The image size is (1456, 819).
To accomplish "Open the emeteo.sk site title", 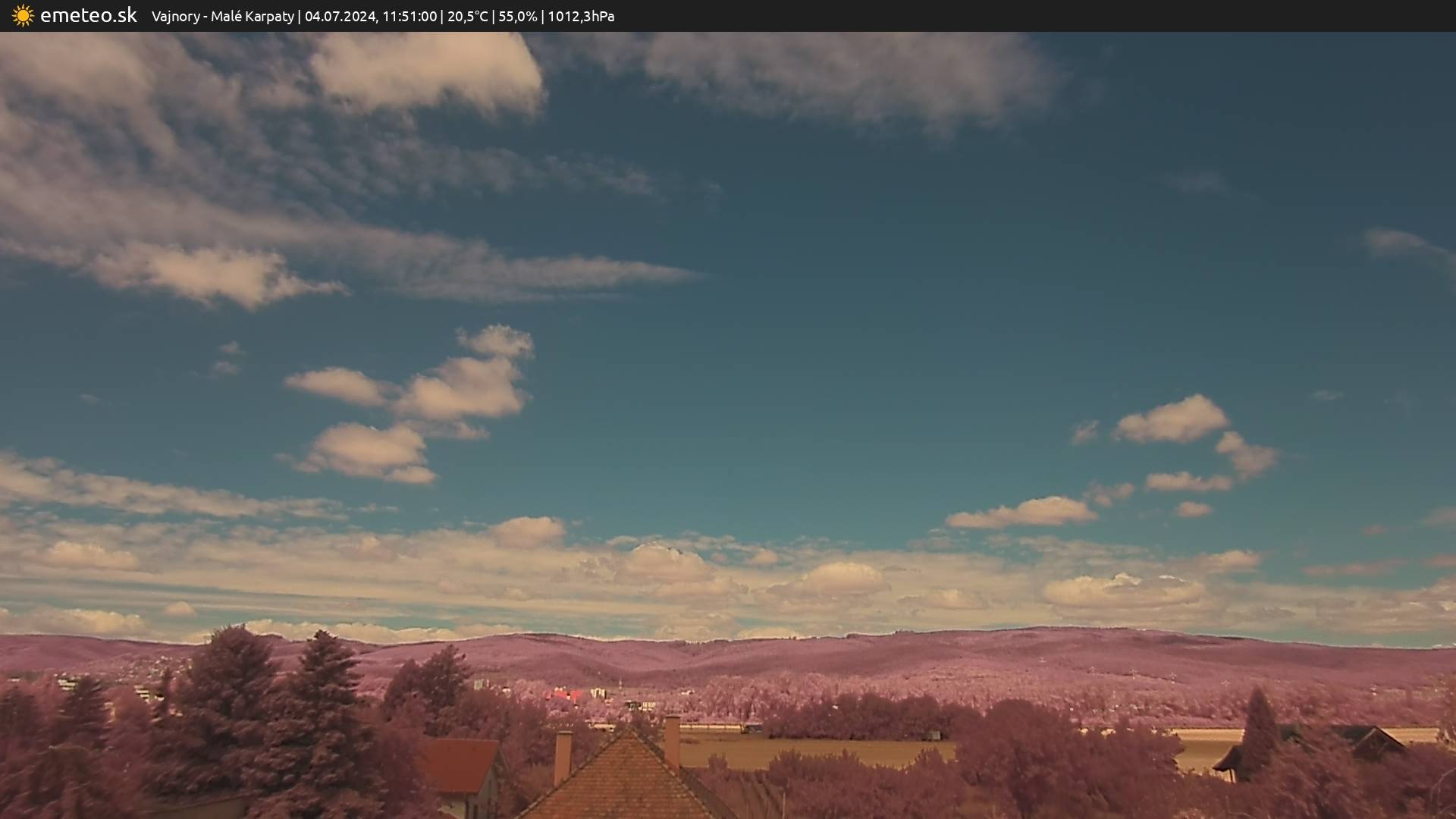I will tap(88, 15).
